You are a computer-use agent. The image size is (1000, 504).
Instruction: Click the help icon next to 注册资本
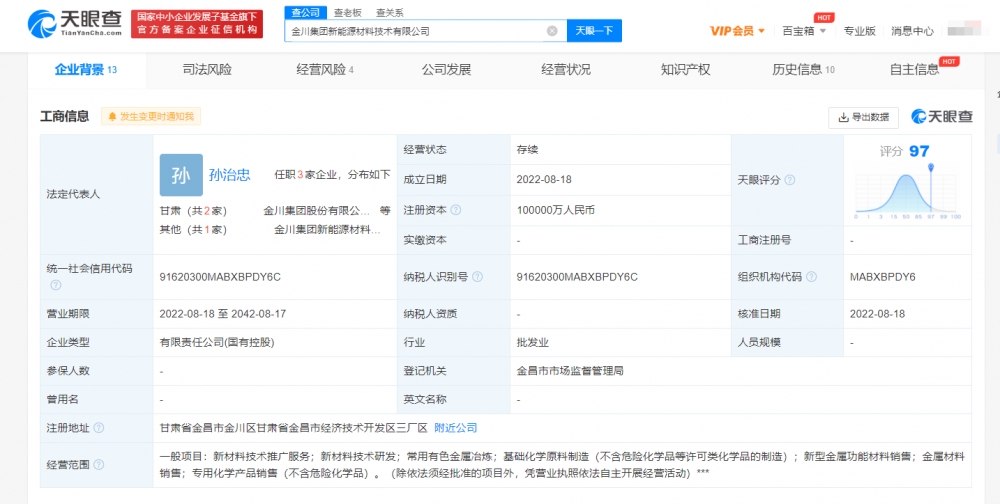pos(456,211)
